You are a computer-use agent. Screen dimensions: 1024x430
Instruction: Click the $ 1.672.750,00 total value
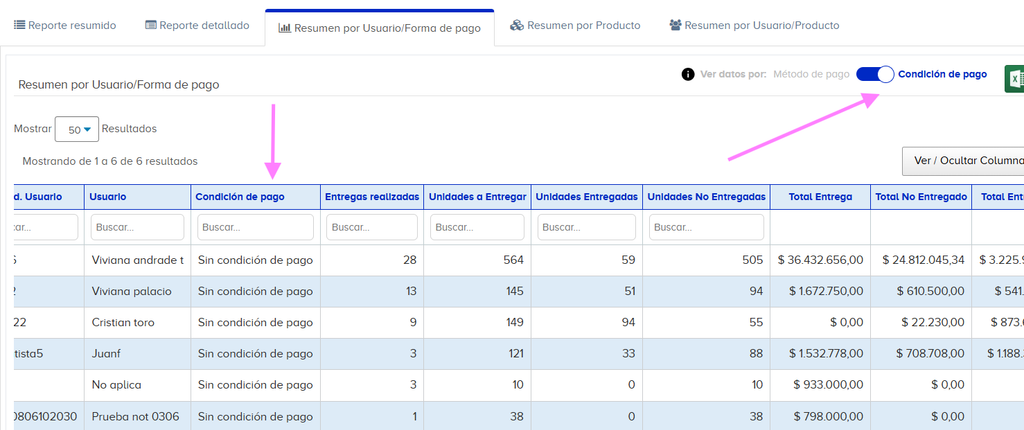pos(825,291)
